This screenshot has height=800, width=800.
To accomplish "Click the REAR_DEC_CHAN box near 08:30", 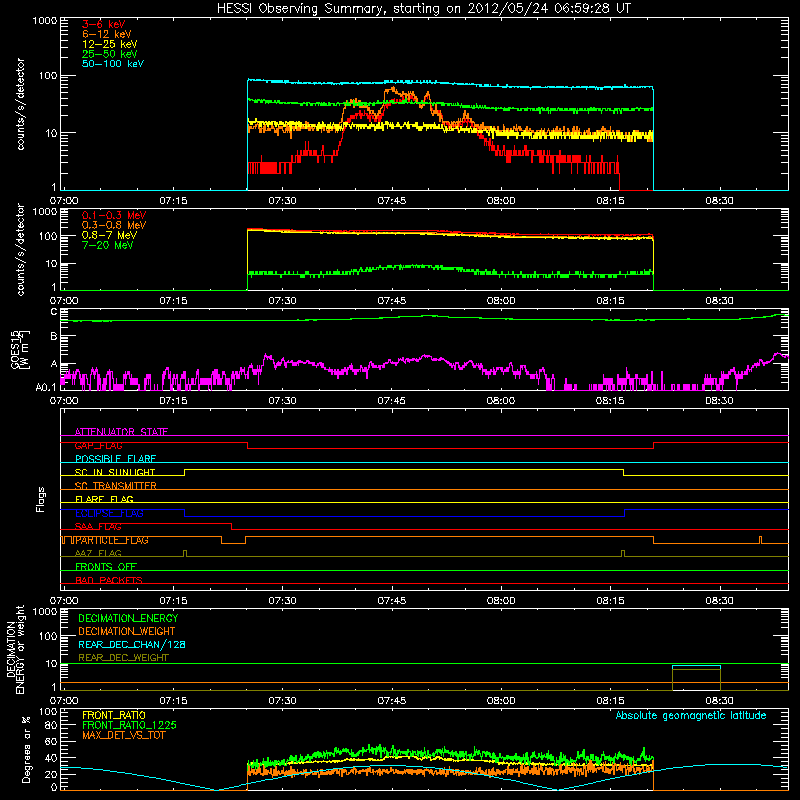I will [x=696, y=678].
